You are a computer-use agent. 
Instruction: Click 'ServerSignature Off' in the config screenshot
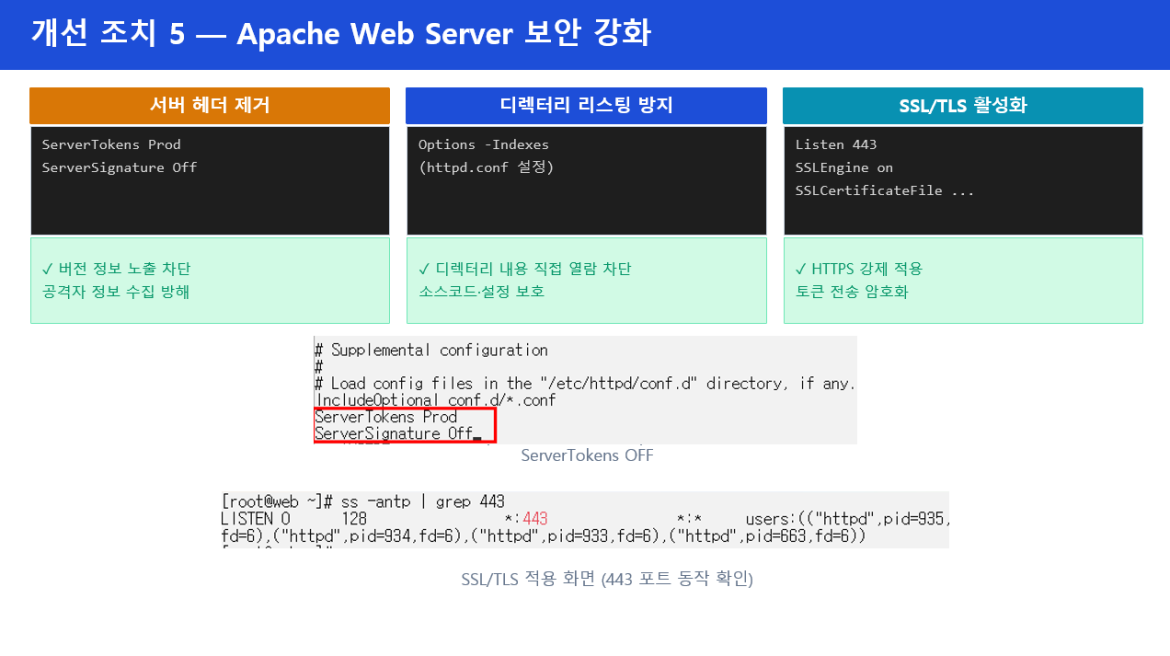click(x=394, y=434)
